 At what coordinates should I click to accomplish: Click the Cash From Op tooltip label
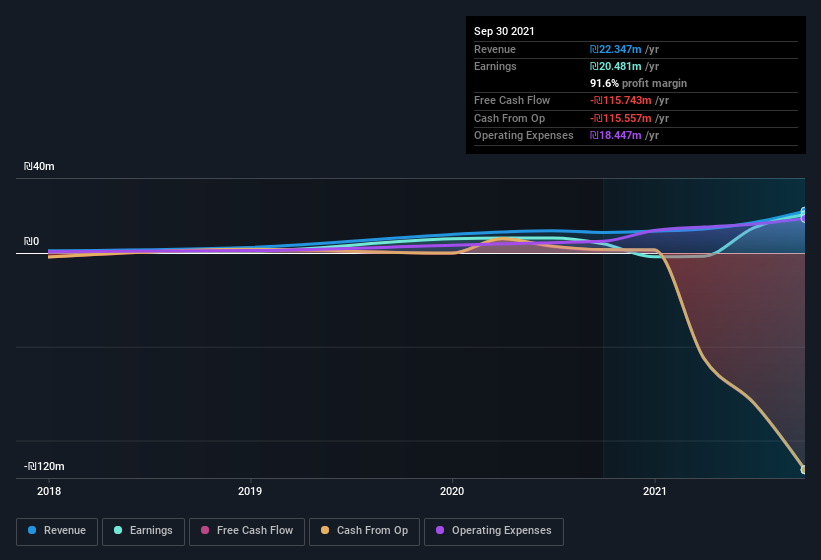point(509,118)
